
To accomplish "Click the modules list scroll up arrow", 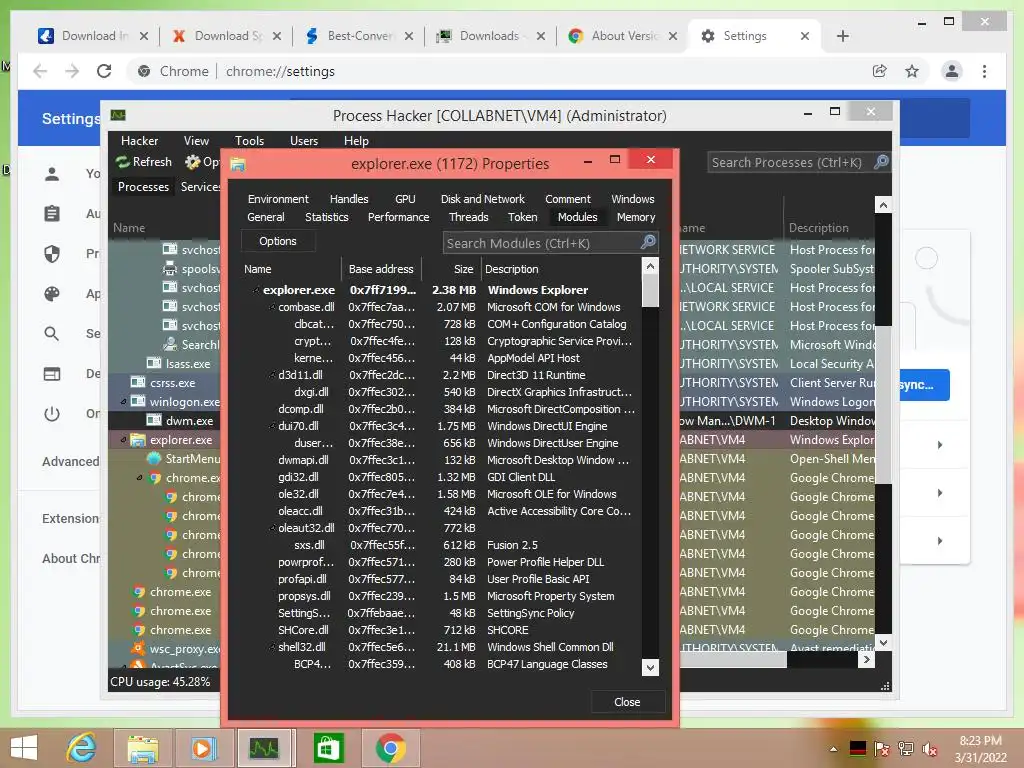I will pos(650,266).
